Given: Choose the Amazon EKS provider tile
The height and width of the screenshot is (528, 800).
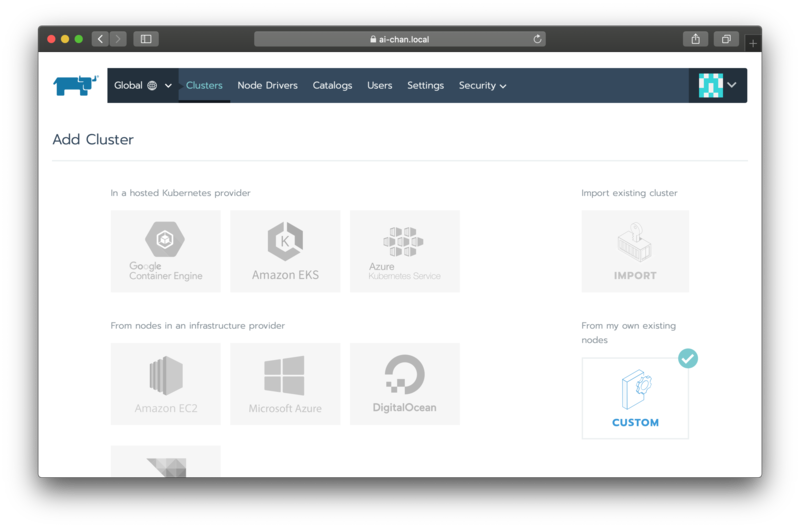Looking at the screenshot, I should click(285, 251).
